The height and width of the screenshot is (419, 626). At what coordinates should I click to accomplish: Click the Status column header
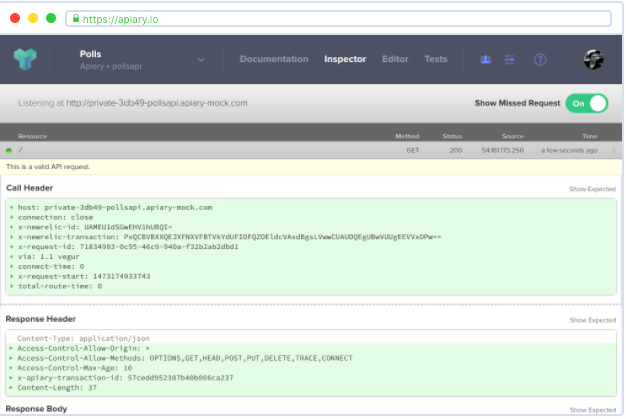point(452,136)
